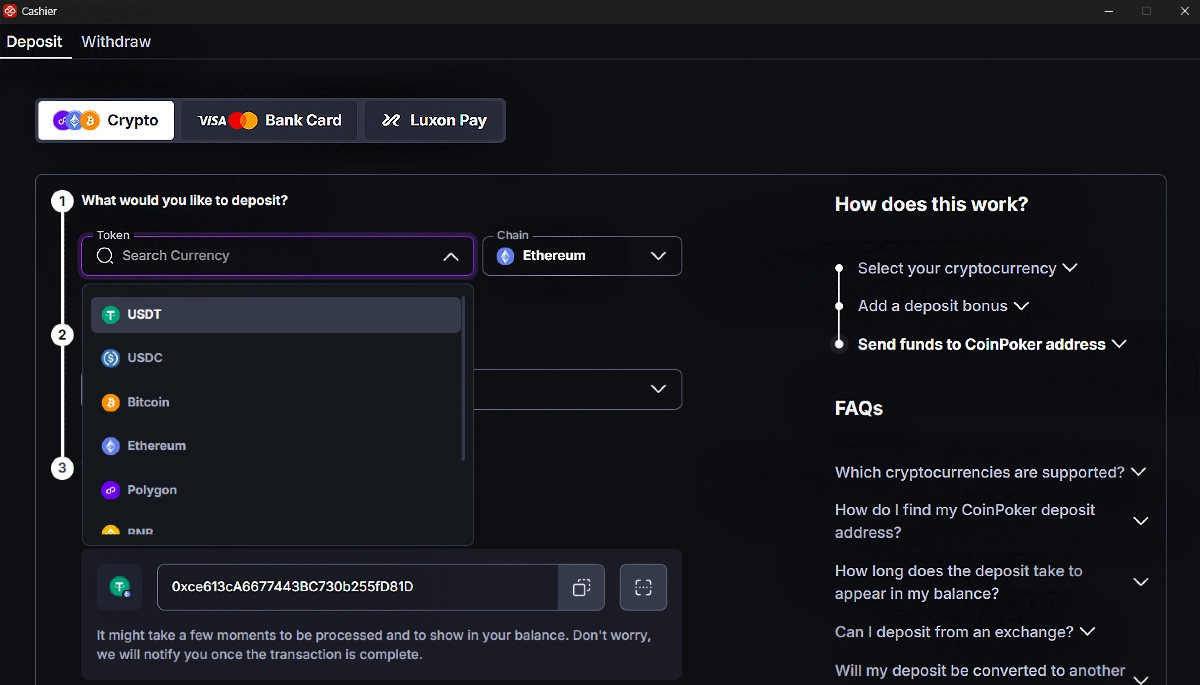Open the Deposit tab

click(x=34, y=42)
